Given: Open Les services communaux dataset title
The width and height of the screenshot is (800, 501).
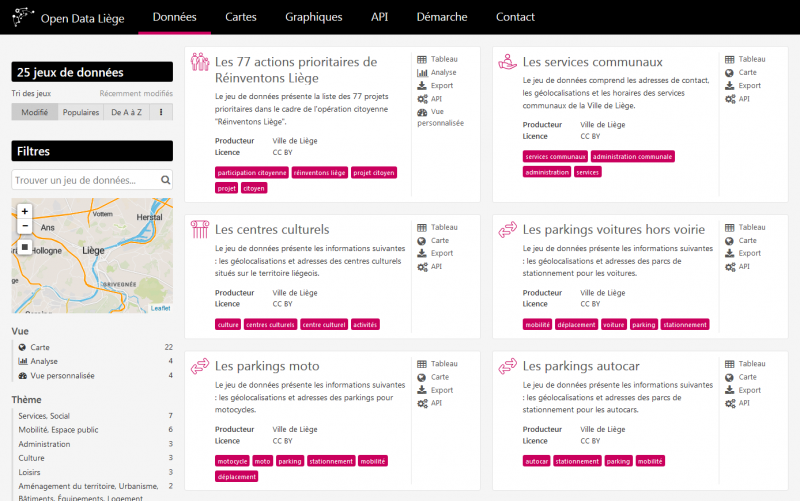Looking at the screenshot, I should click(592, 62).
